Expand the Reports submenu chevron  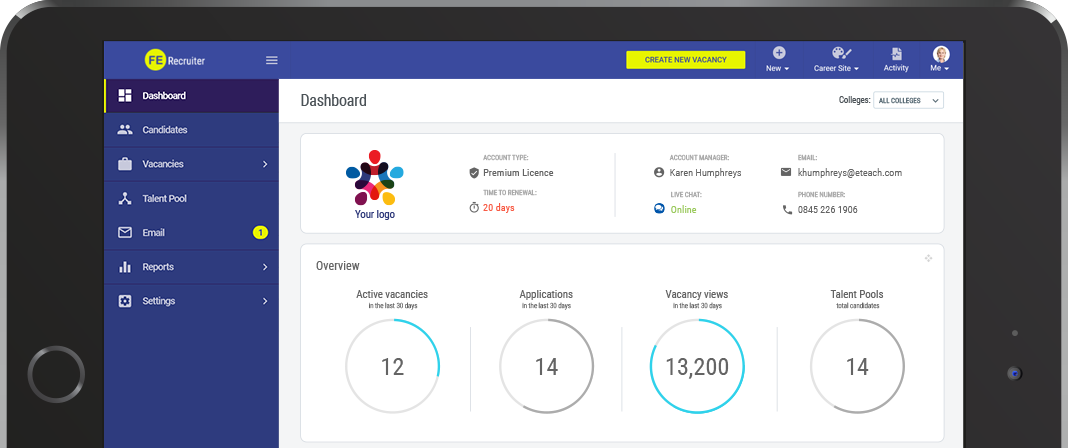(265, 267)
